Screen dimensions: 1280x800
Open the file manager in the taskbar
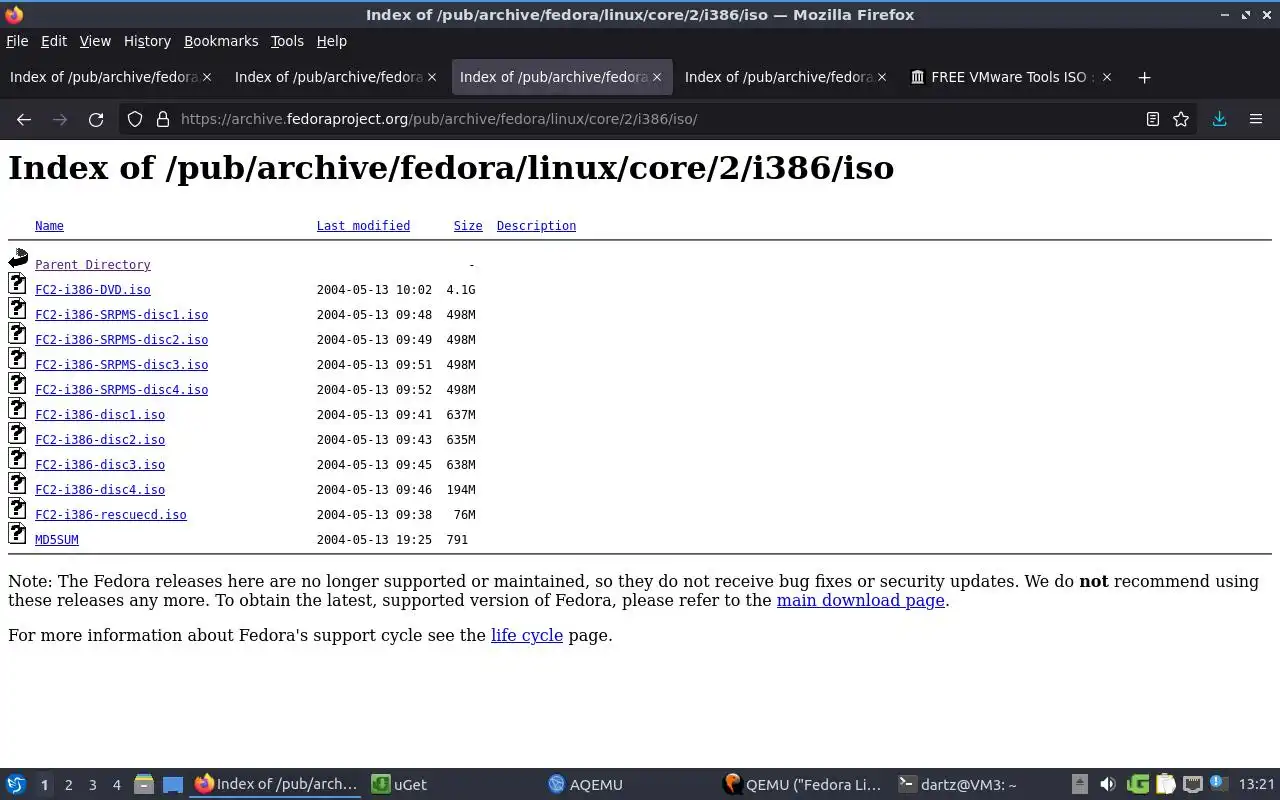coord(143,785)
